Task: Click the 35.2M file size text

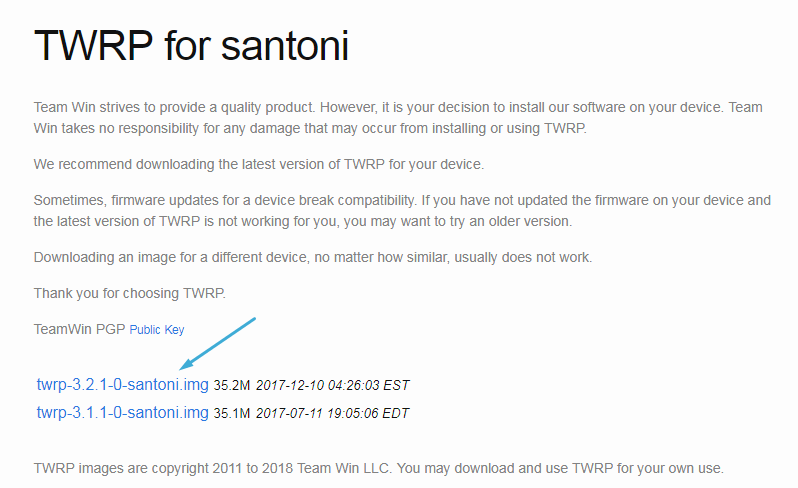Action: [x=232, y=385]
